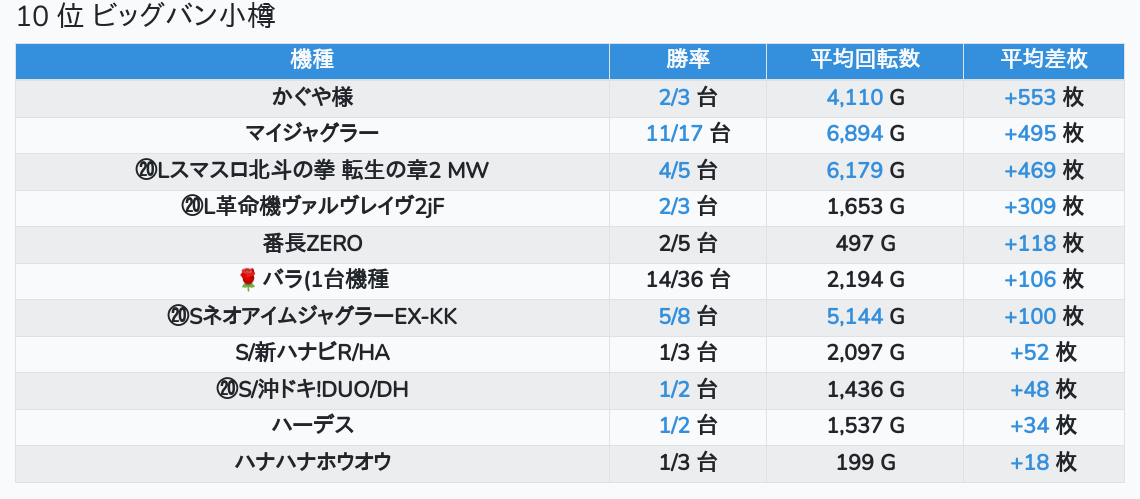Click the +309 difference value link

pyautogui.click(x=1030, y=207)
